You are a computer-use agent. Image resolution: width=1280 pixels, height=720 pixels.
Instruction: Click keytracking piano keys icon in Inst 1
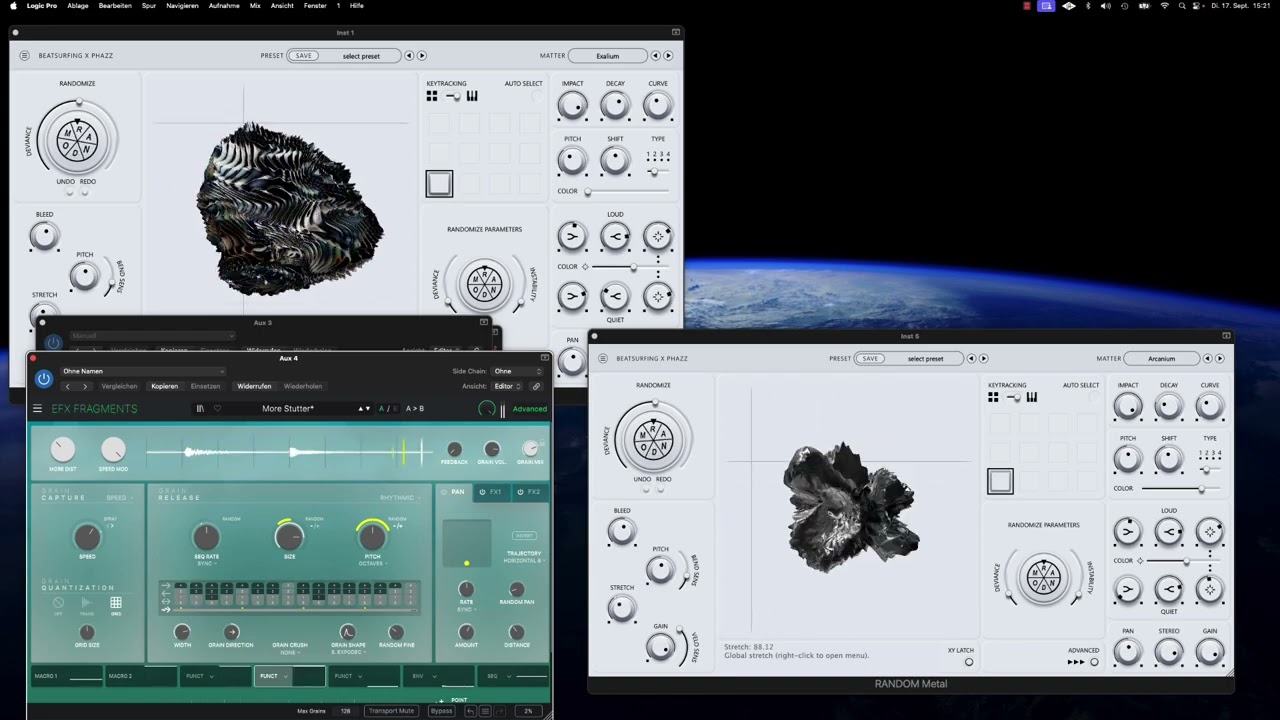pos(472,96)
